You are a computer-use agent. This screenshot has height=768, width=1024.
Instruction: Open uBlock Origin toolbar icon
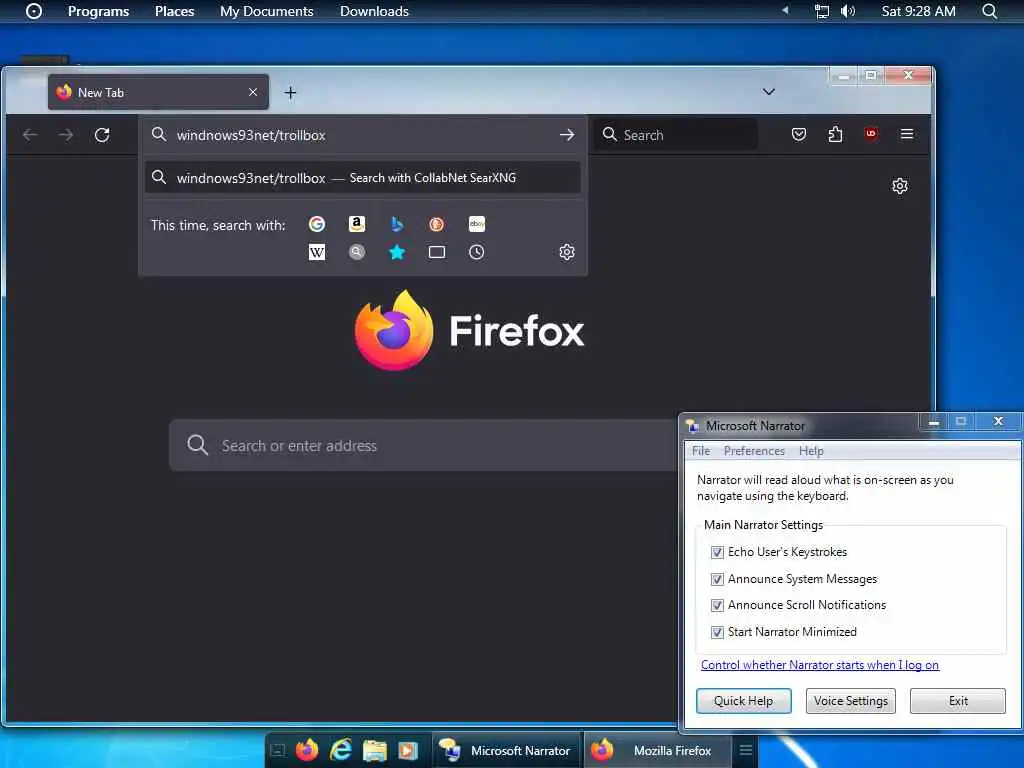coord(871,134)
